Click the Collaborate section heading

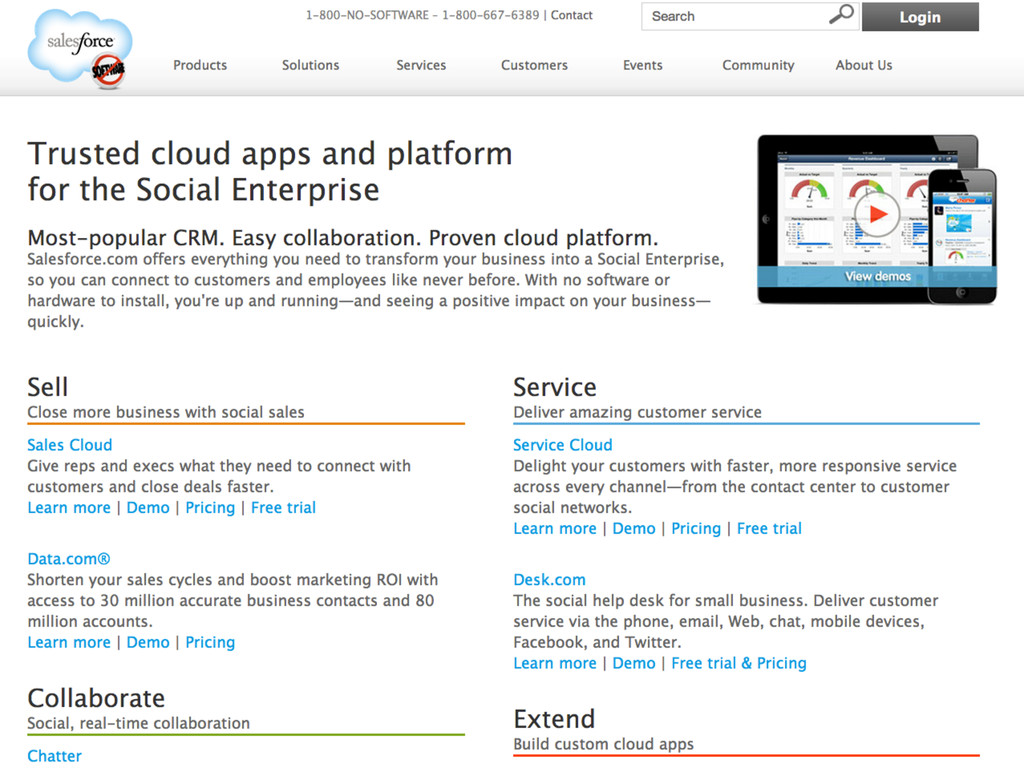coord(96,698)
